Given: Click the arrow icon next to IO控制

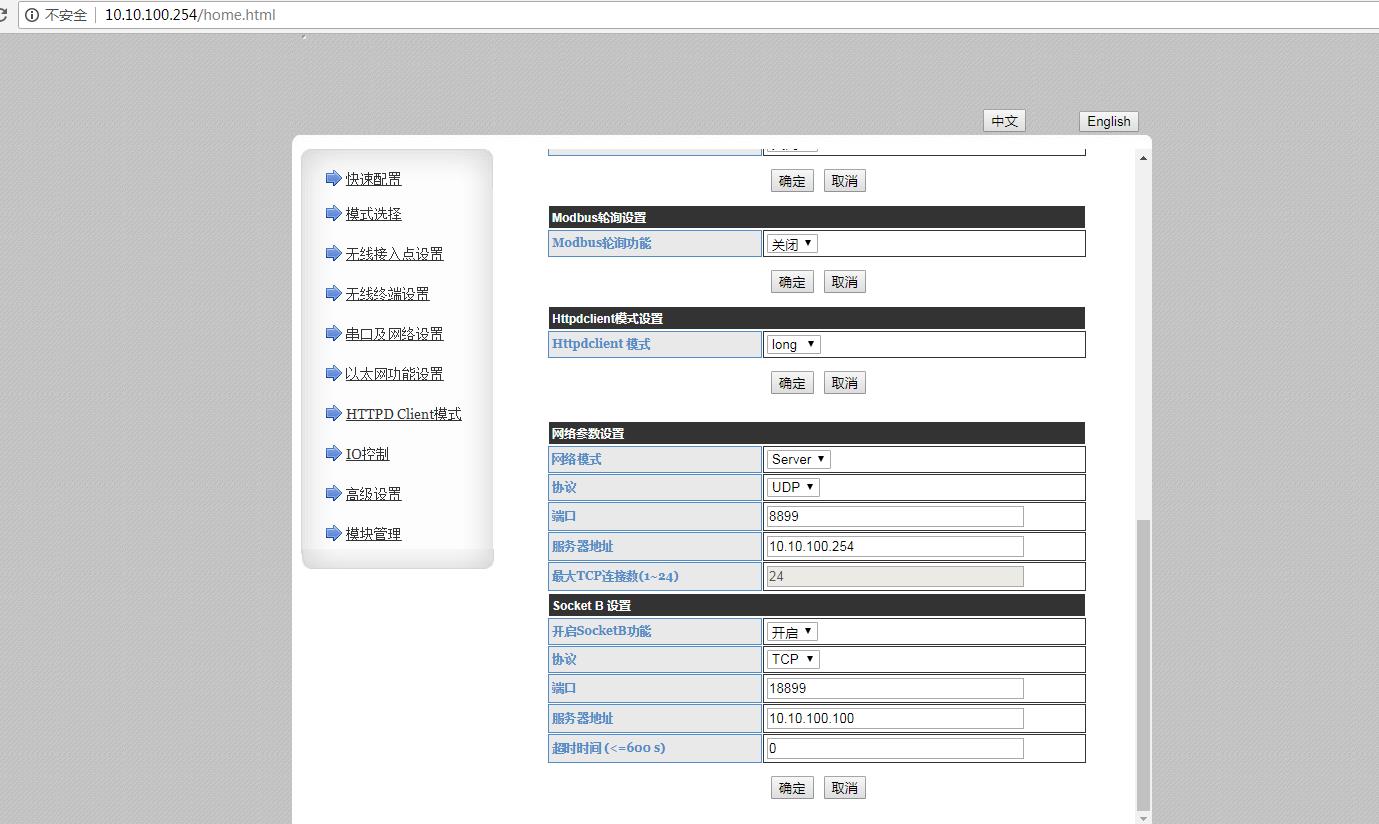Looking at the screenshot, I should click(x=333, y=453).
